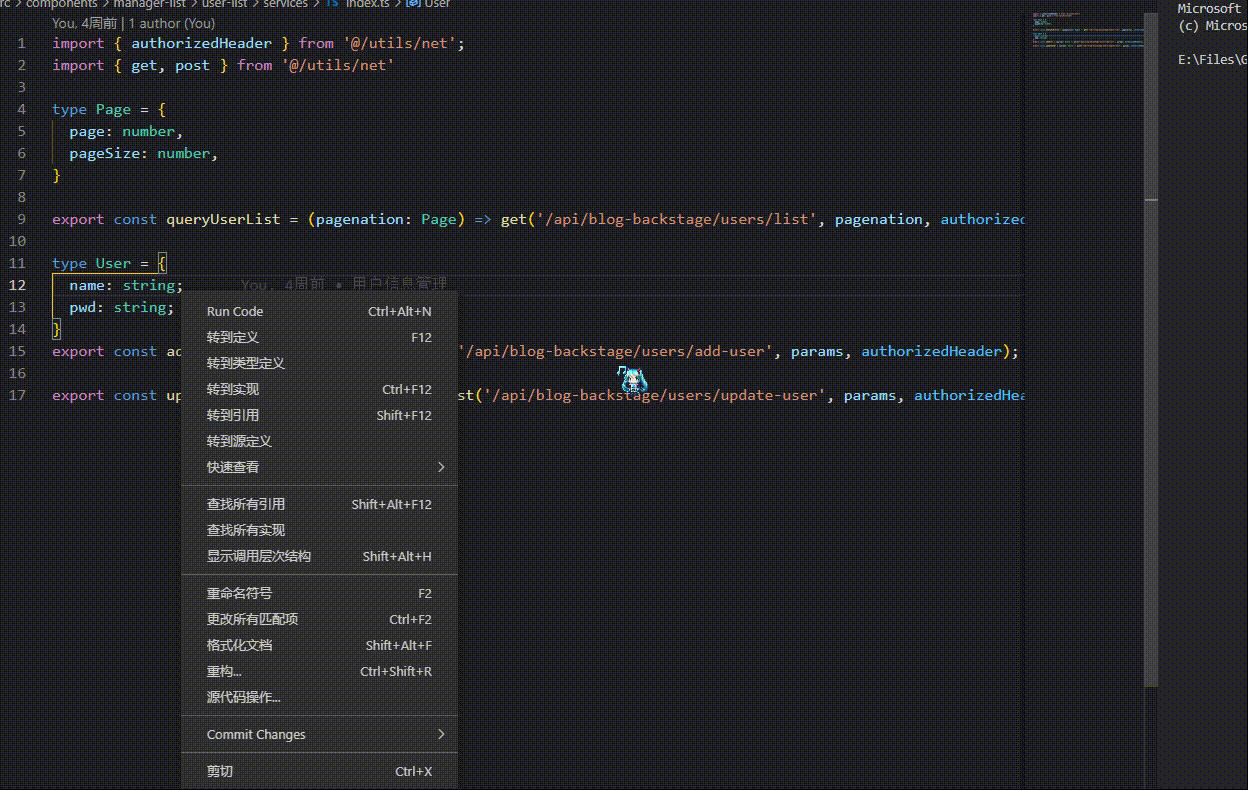Click line number 9 in the gutter
Viewport: 1248px width, 790px height.
pyautogui.click(x=21, y=219)
